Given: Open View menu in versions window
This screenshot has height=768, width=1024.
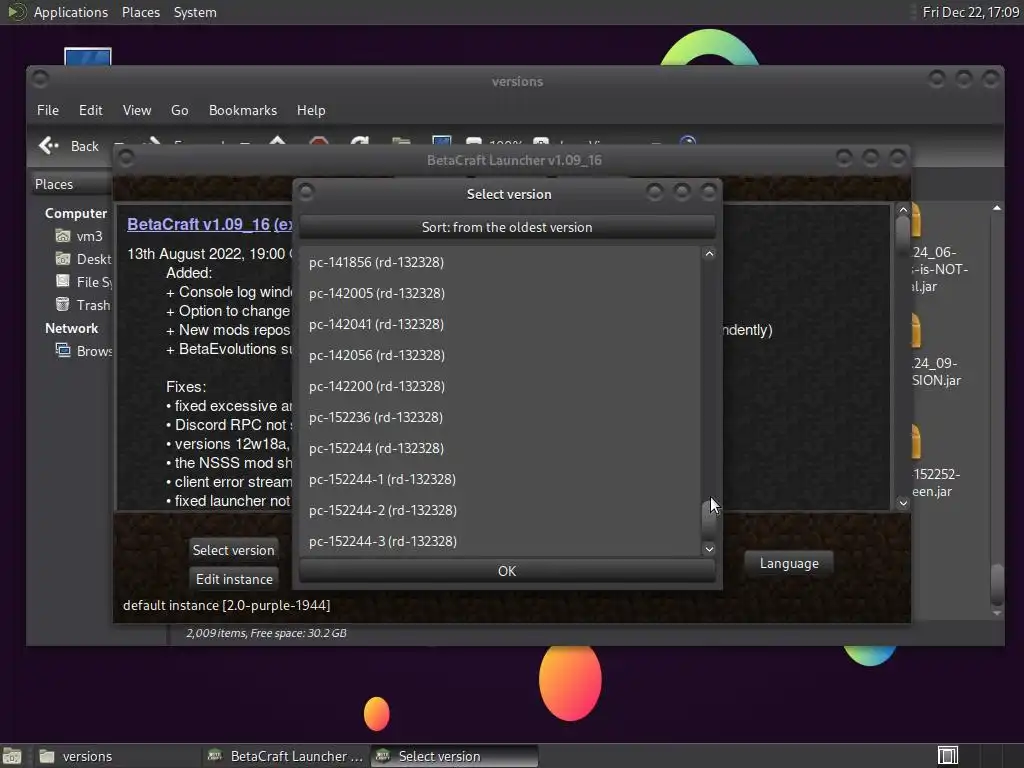Looking at the screenshot, I should pos(136,110).
